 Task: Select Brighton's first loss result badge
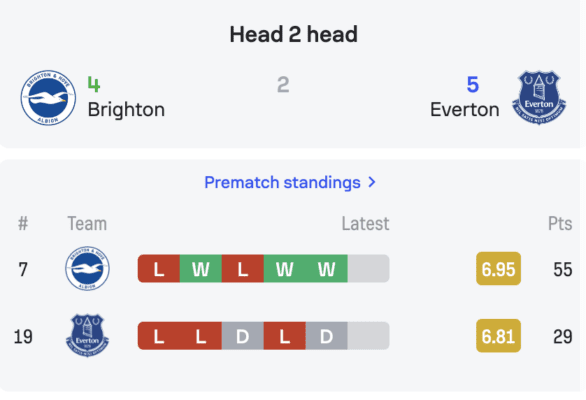159,268
